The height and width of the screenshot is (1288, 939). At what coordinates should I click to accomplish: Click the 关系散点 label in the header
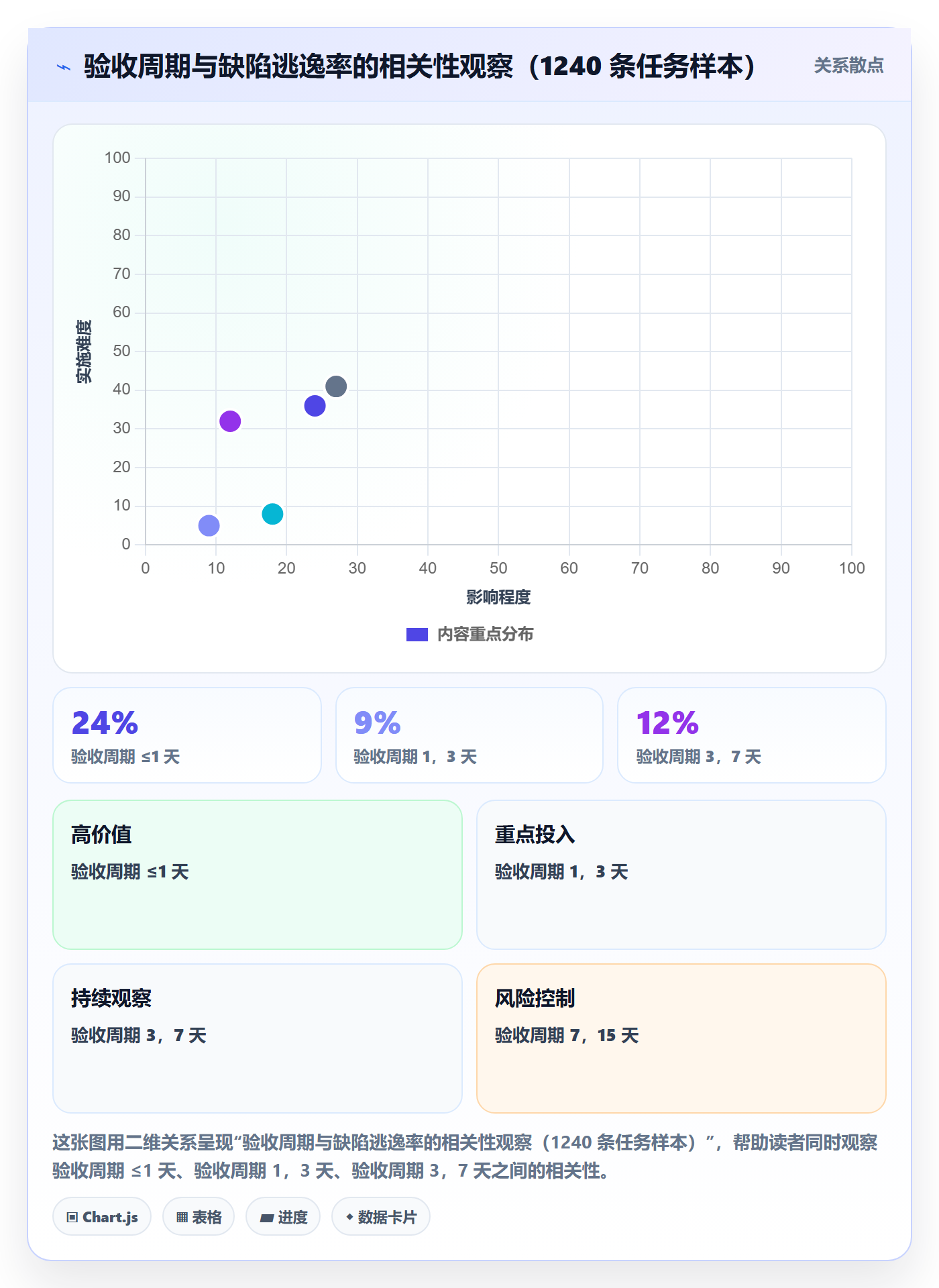click(x=848, y=66)
